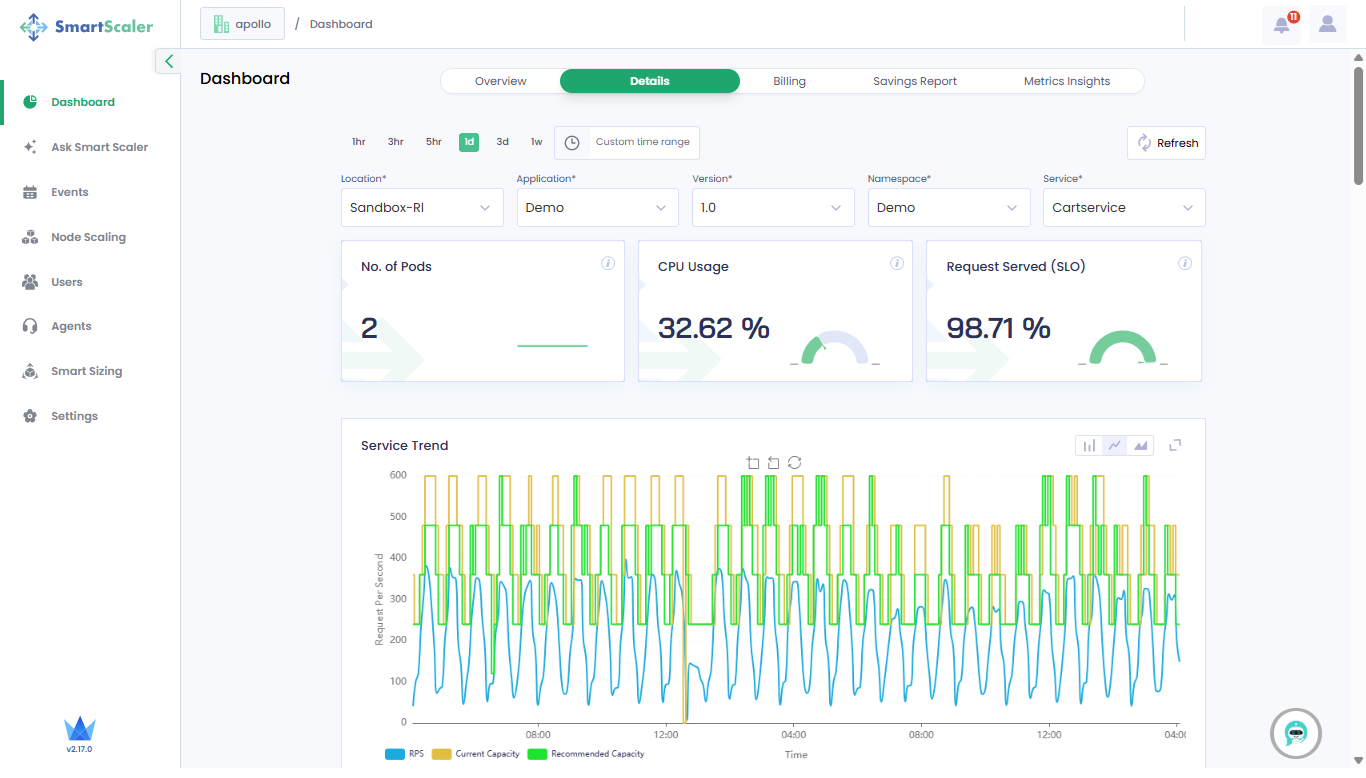Image resolution: width=1366 pixels, height=778 pixels.
Task: Click the Custom time range field
Action: [642, 142]
